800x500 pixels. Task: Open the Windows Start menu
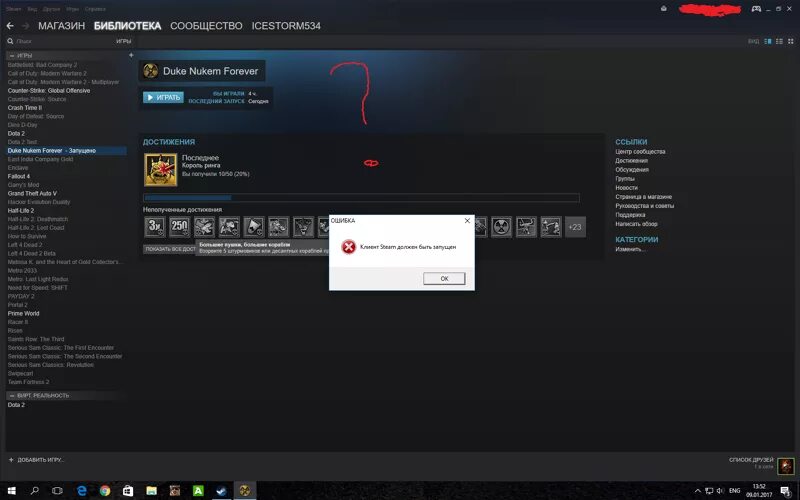[11, 491]
